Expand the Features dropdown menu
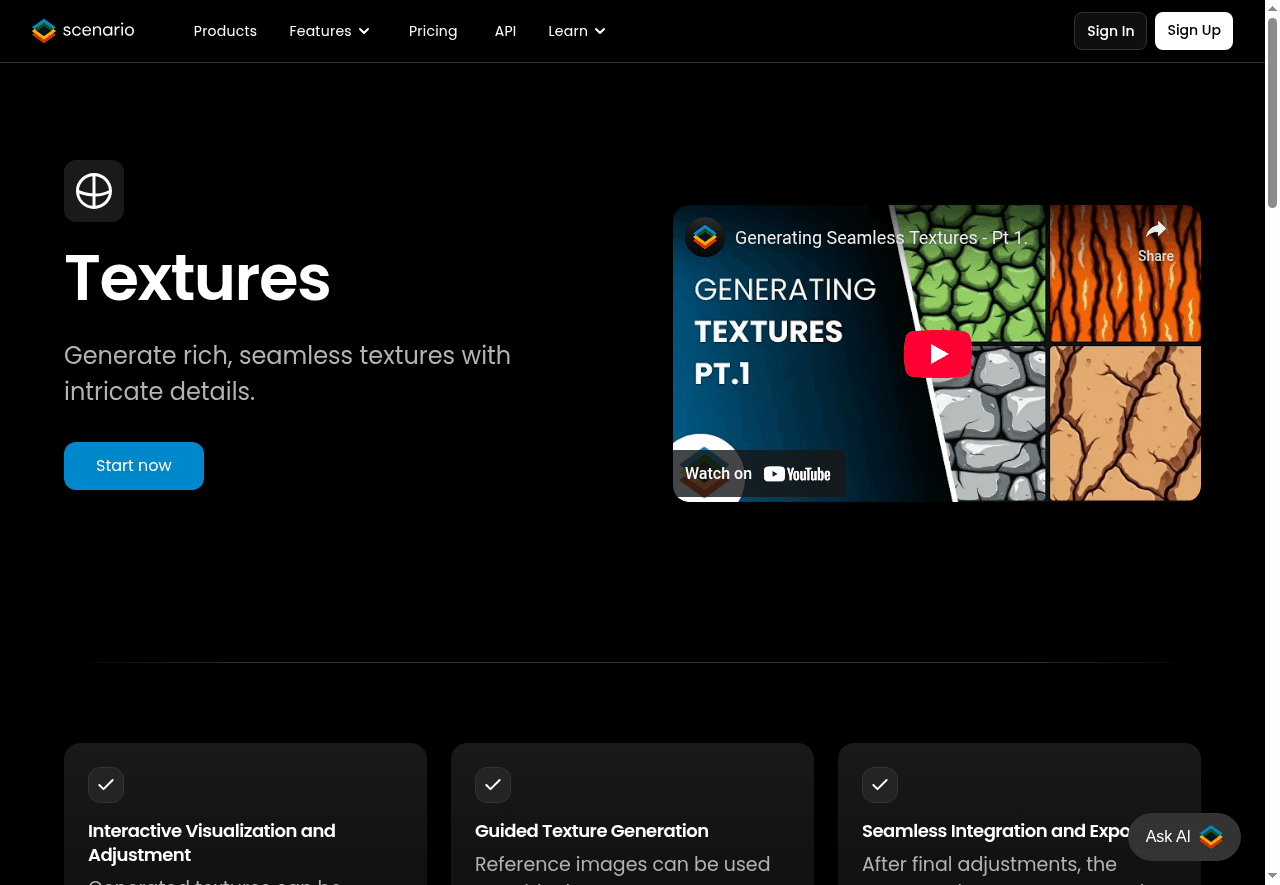 [x=329, y=31]
